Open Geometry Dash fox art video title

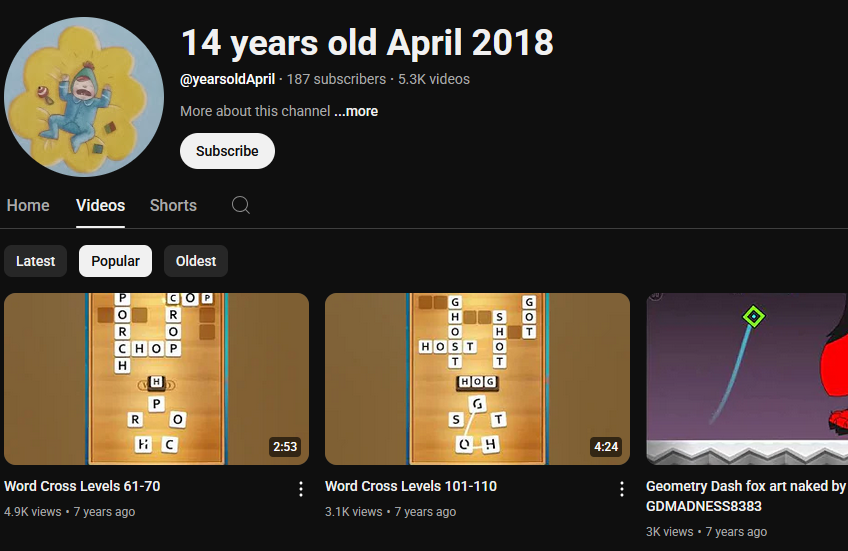tap(746, 496)
